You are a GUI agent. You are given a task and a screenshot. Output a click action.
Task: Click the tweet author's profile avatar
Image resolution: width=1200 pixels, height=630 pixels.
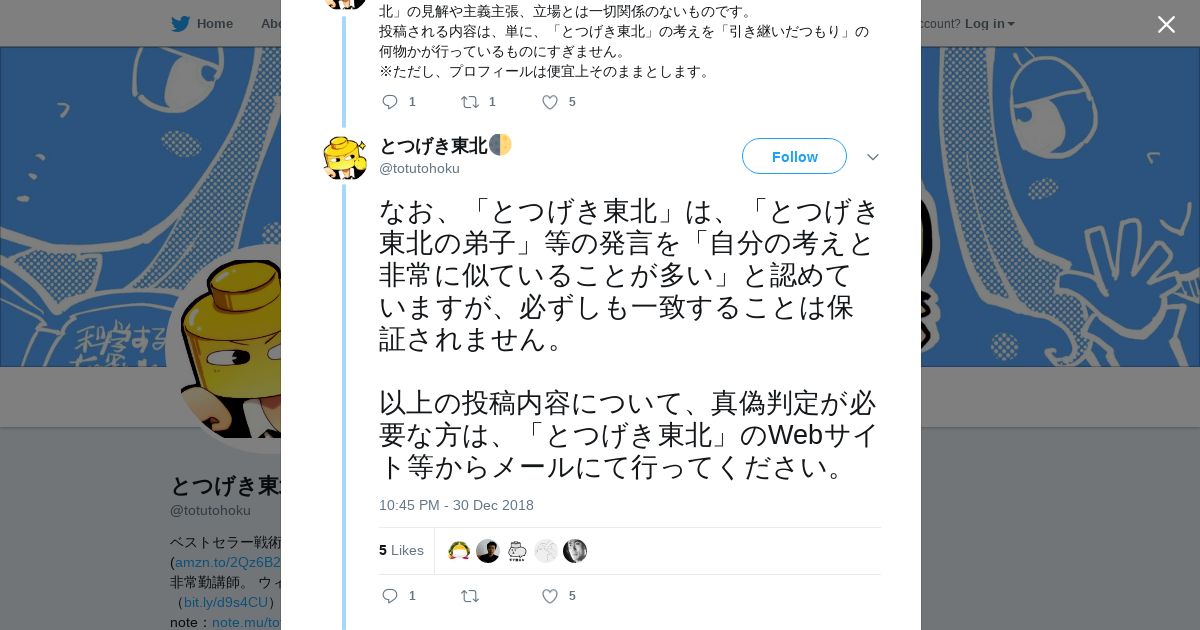tap(345, 158)
